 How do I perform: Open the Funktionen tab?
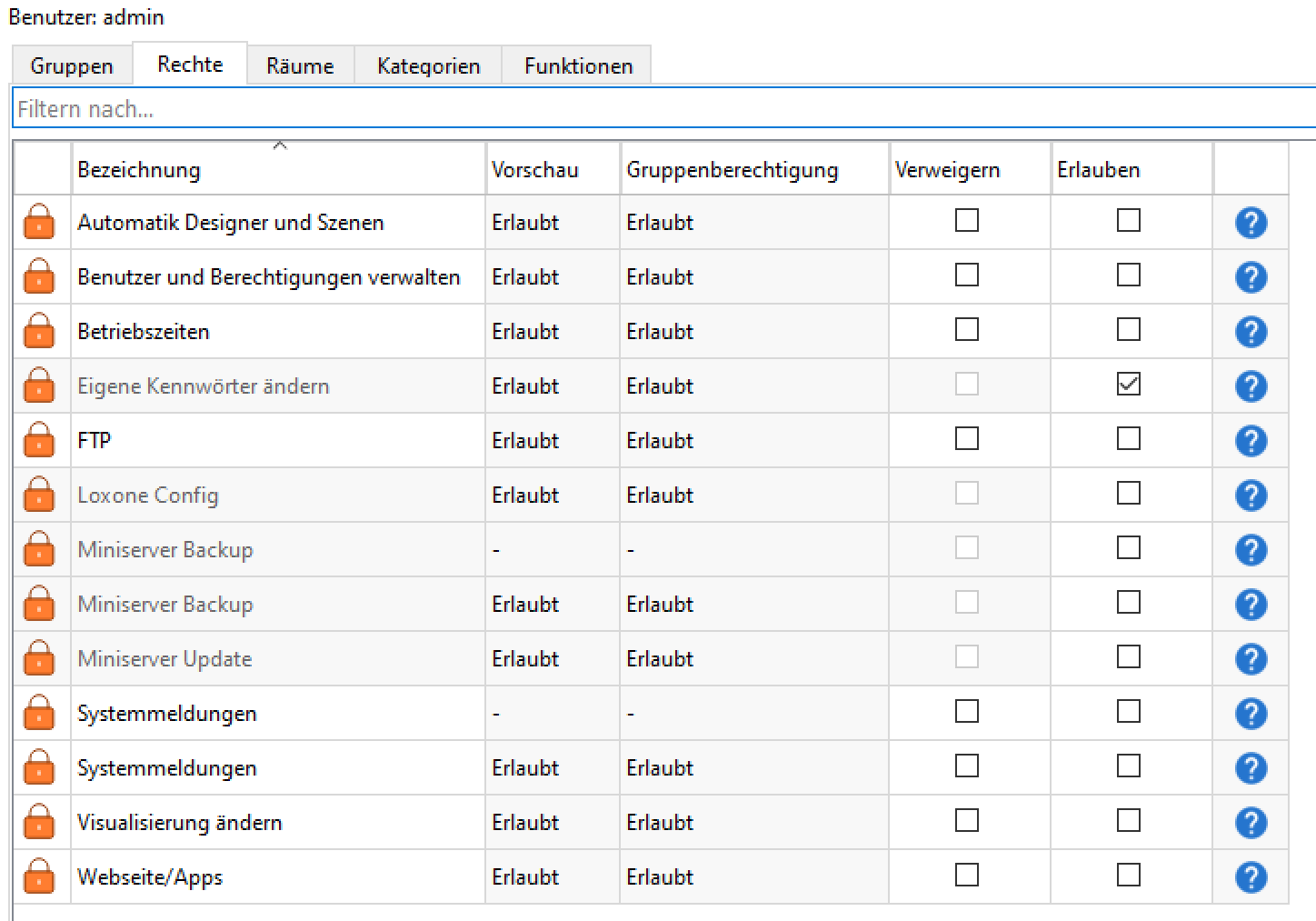click(x=577, y=65)
